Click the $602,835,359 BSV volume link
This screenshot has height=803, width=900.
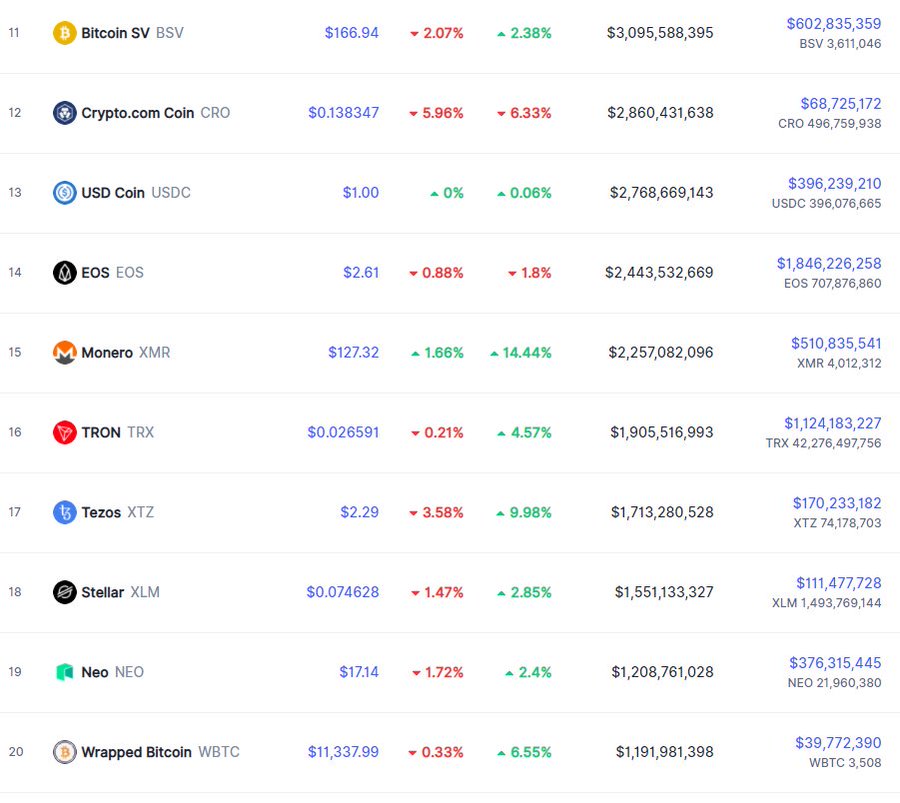[833, 24]
